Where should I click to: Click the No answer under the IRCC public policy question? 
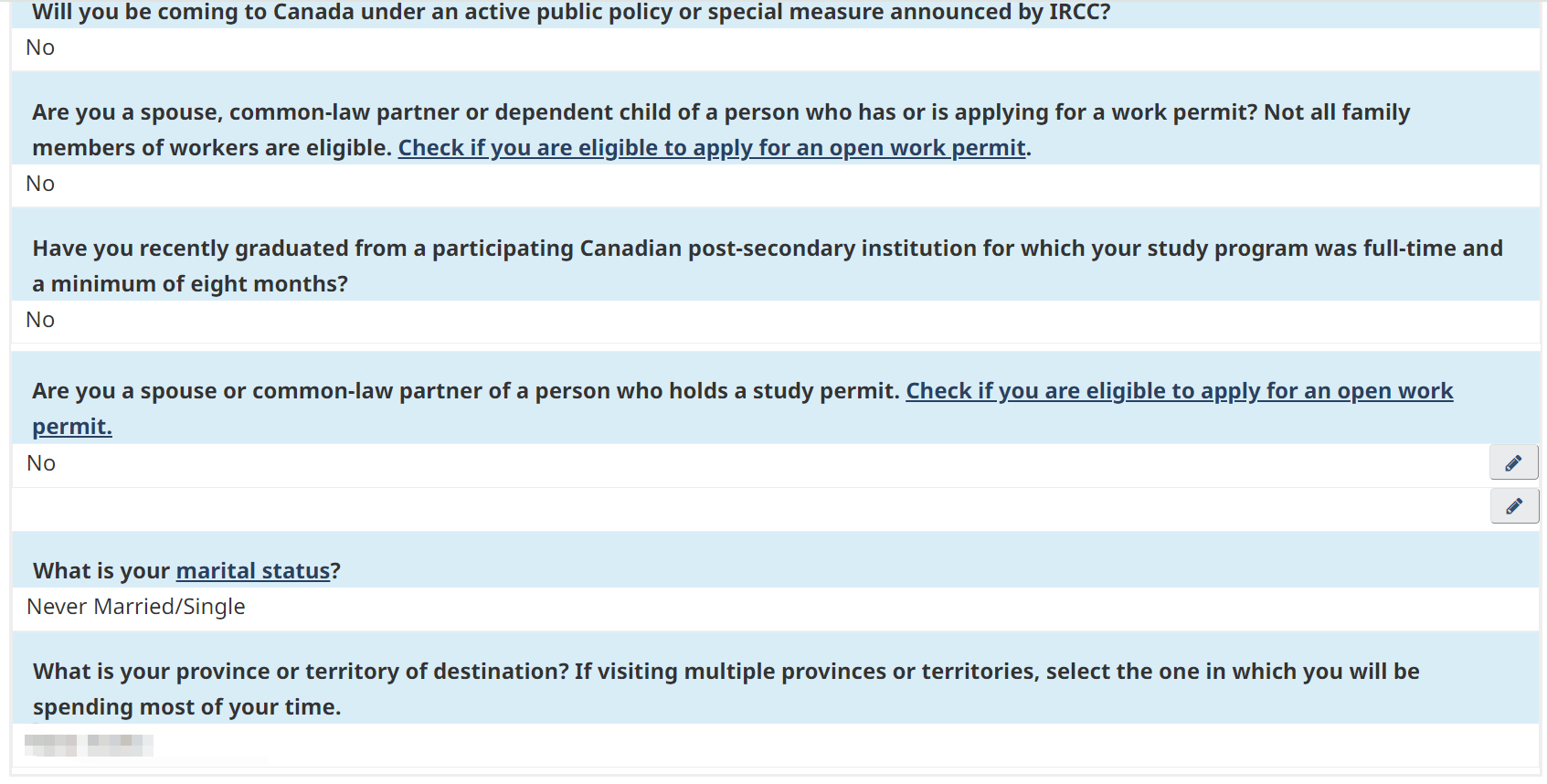point(40,48)
